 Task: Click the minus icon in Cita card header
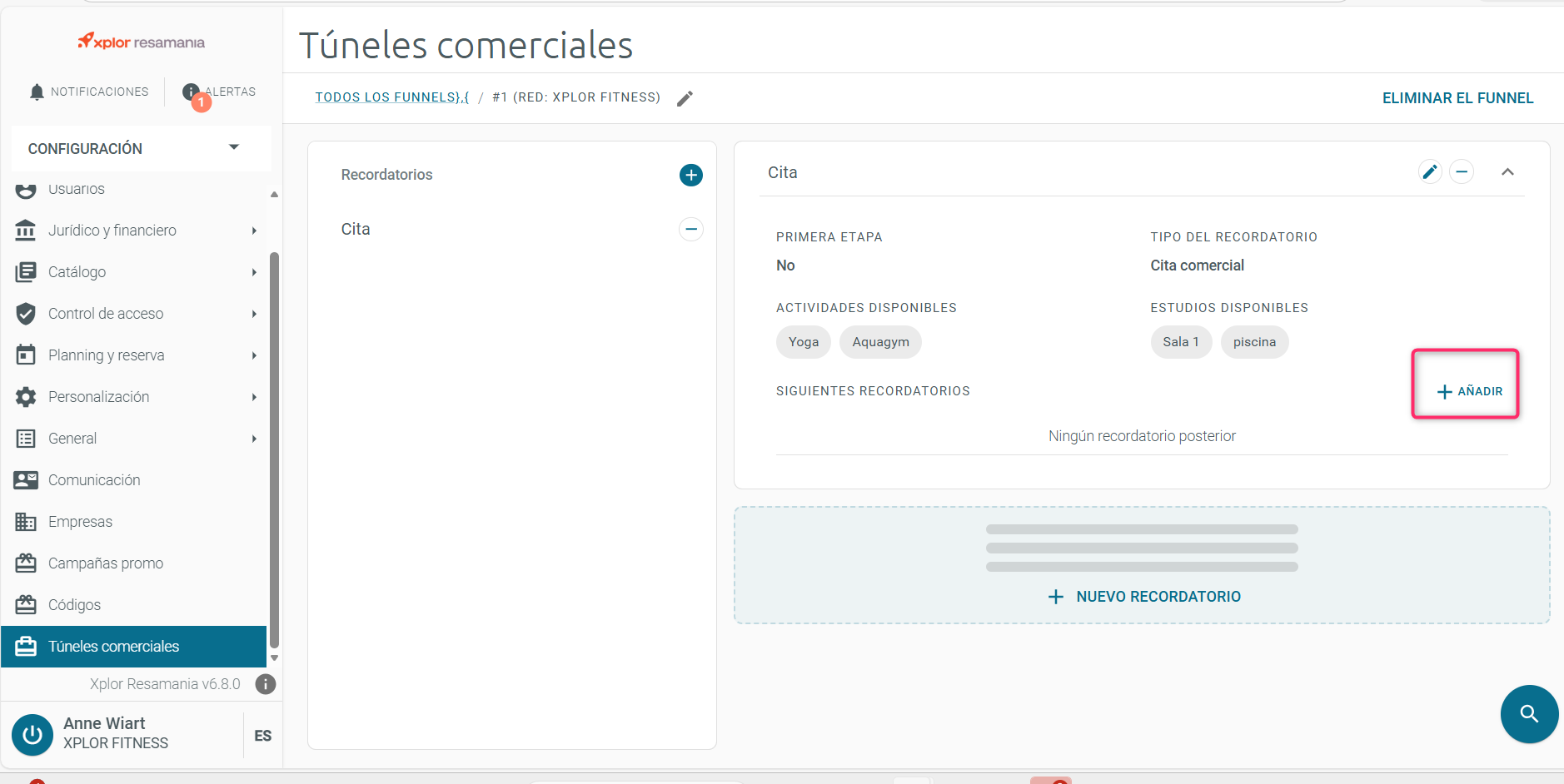coord(1462,172)
